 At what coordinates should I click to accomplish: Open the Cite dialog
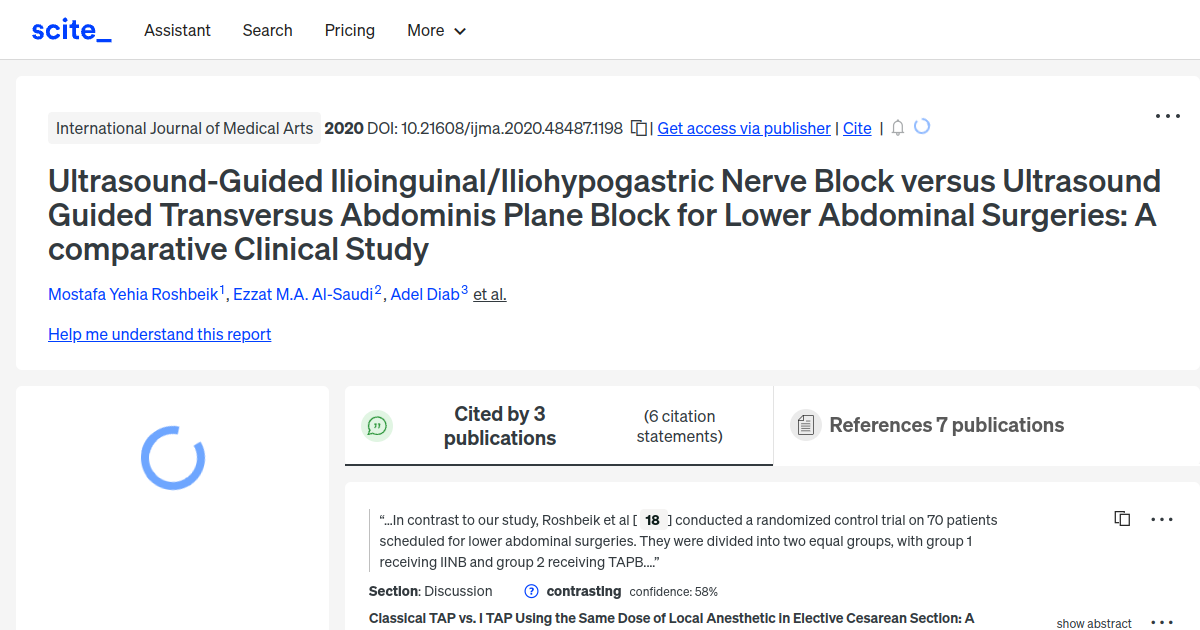pyautogui.click(x=857, y=128)
